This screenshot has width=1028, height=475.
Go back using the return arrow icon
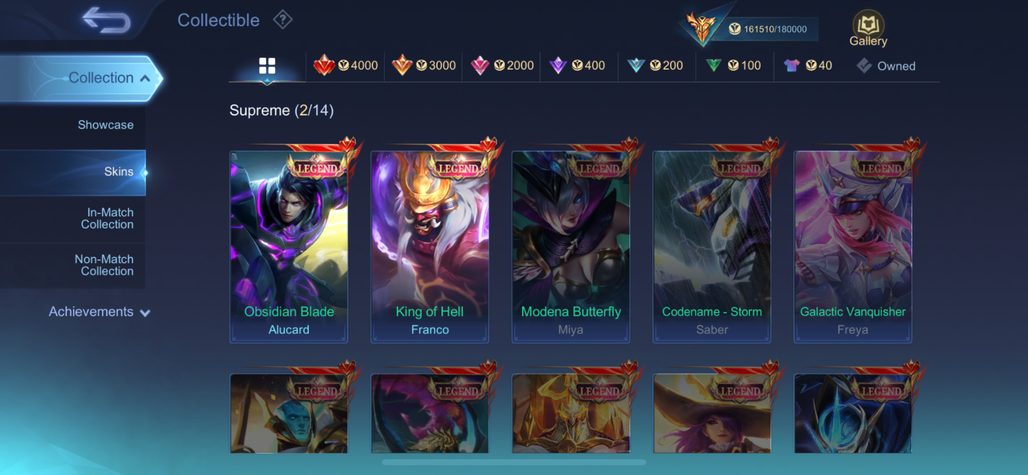point(106,20)
